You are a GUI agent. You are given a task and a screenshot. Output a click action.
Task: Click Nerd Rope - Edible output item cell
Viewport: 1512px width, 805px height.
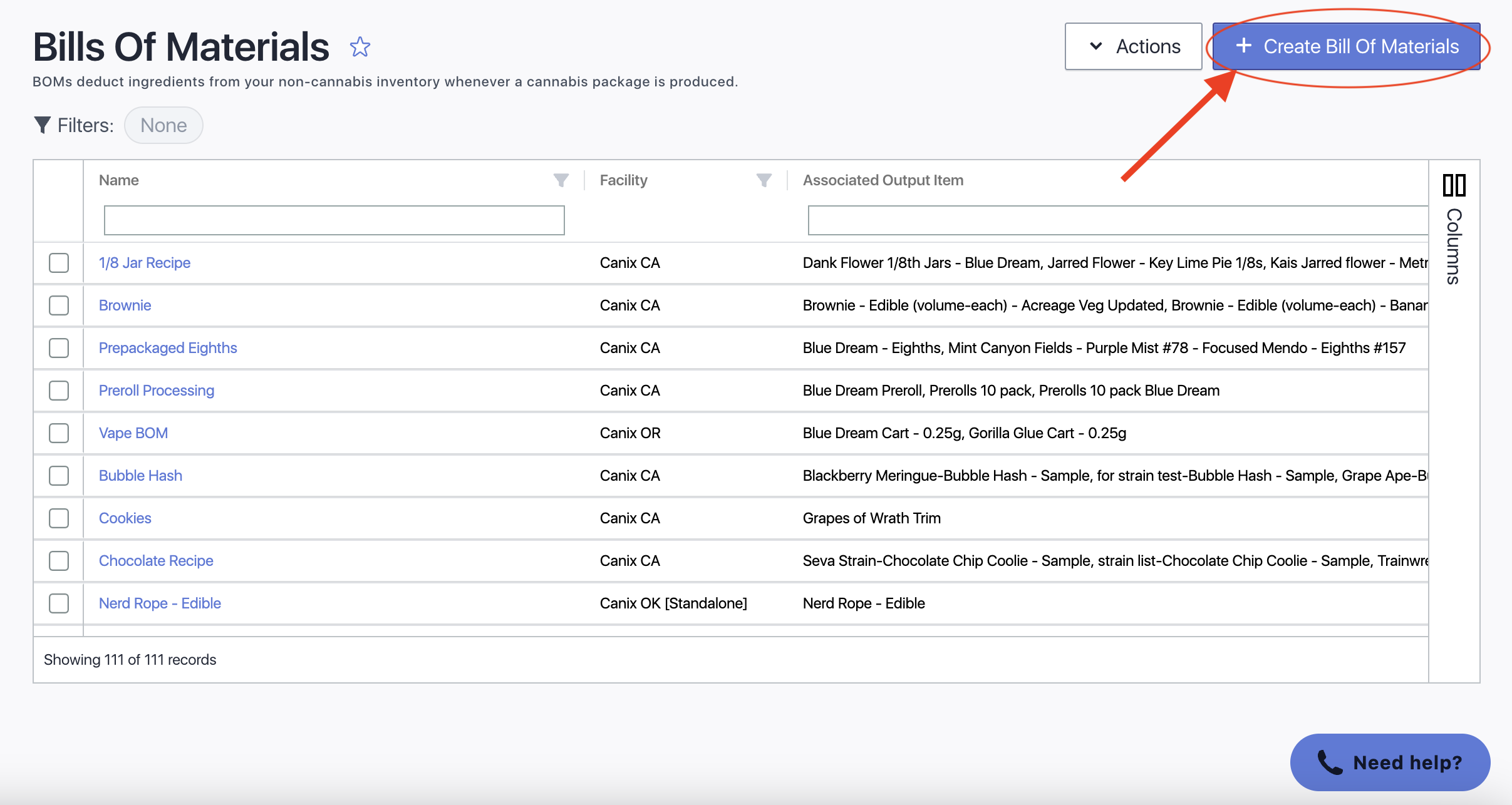coord(864,603)
